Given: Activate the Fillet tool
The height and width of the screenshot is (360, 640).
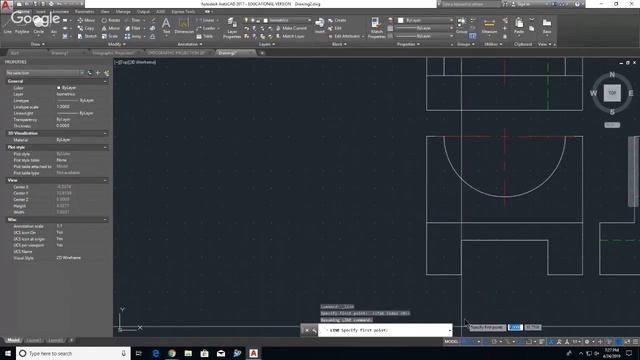Looking at the screenshot, I should [133, 28].
